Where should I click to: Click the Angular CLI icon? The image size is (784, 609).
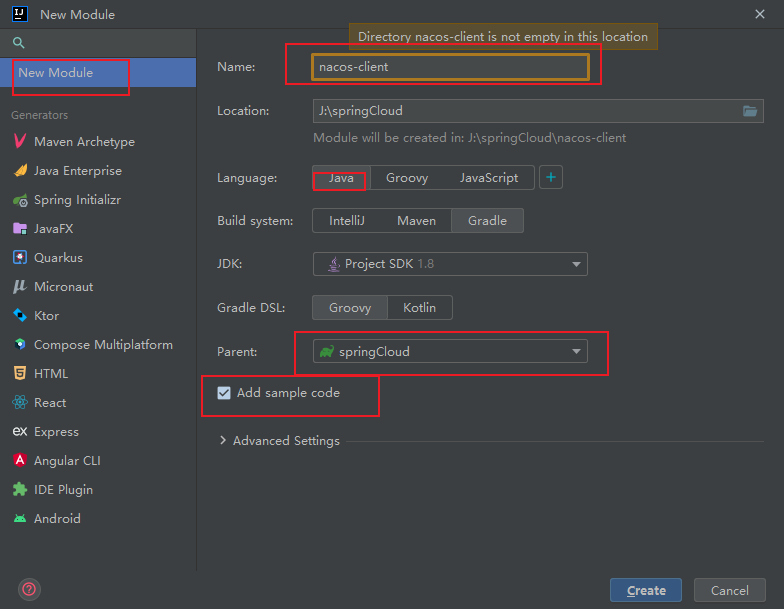(20, 460)
